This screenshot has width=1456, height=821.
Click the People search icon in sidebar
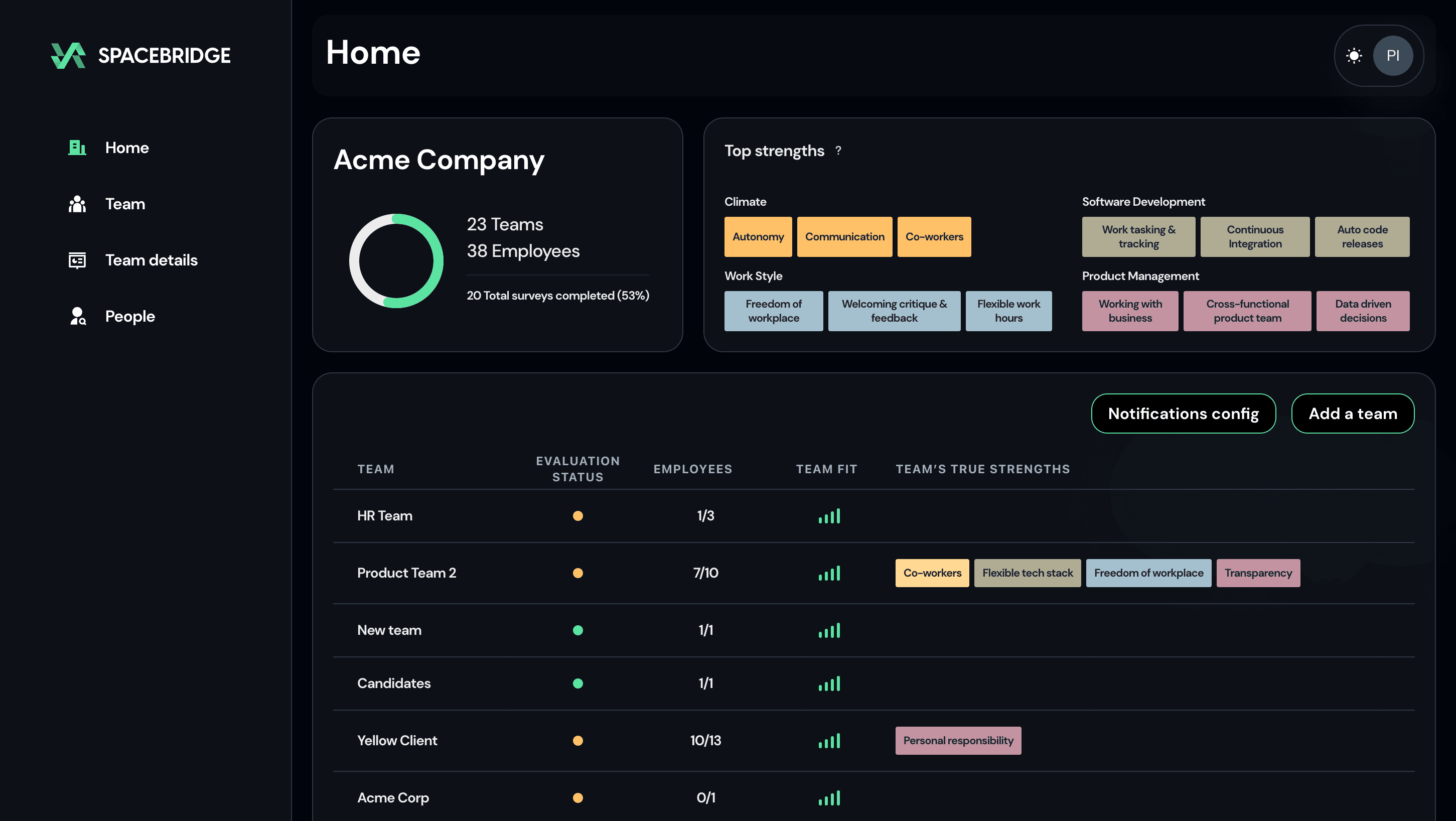click(x=77, y=316)
